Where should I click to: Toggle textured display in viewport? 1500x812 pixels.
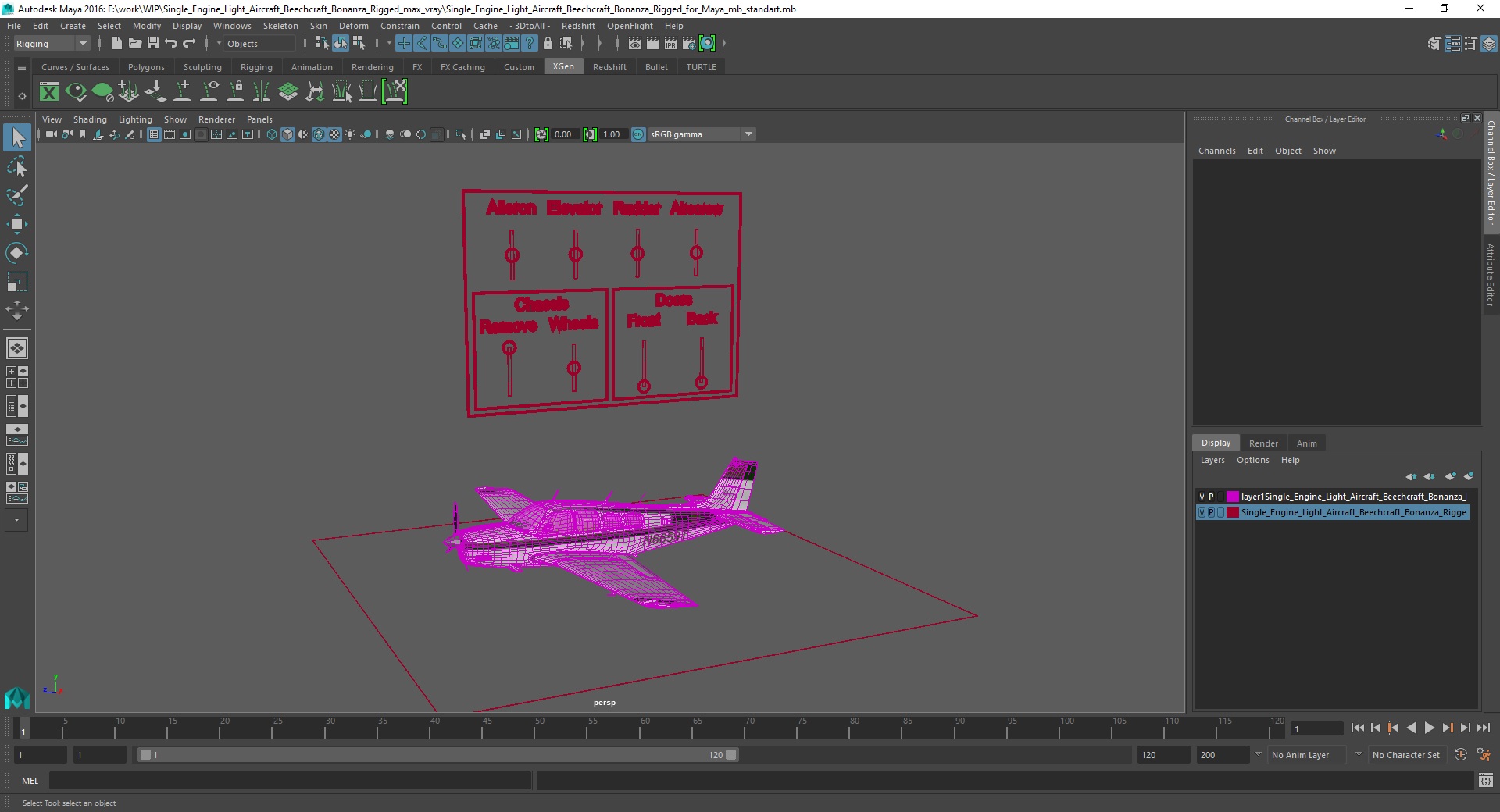tap(334, 134)
